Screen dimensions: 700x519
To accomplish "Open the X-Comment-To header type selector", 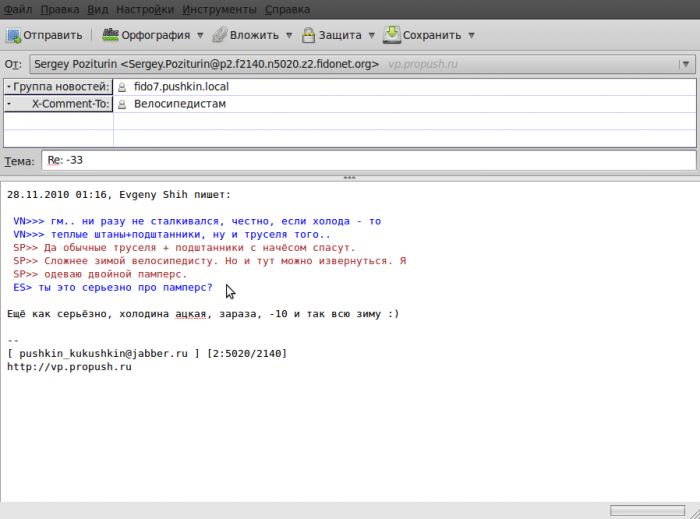I will (x=58, y=104).
